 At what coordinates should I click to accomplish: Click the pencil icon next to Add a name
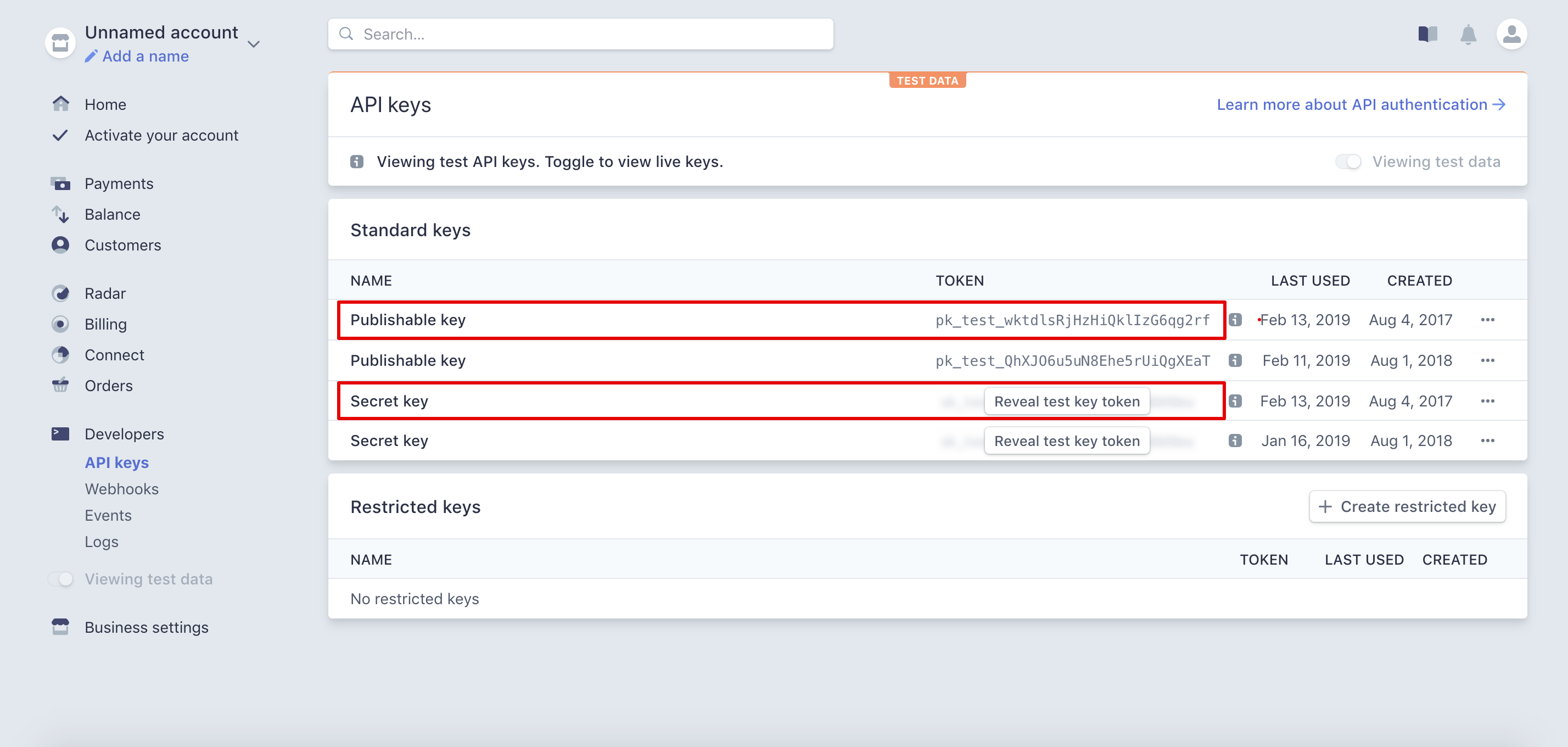91,56
